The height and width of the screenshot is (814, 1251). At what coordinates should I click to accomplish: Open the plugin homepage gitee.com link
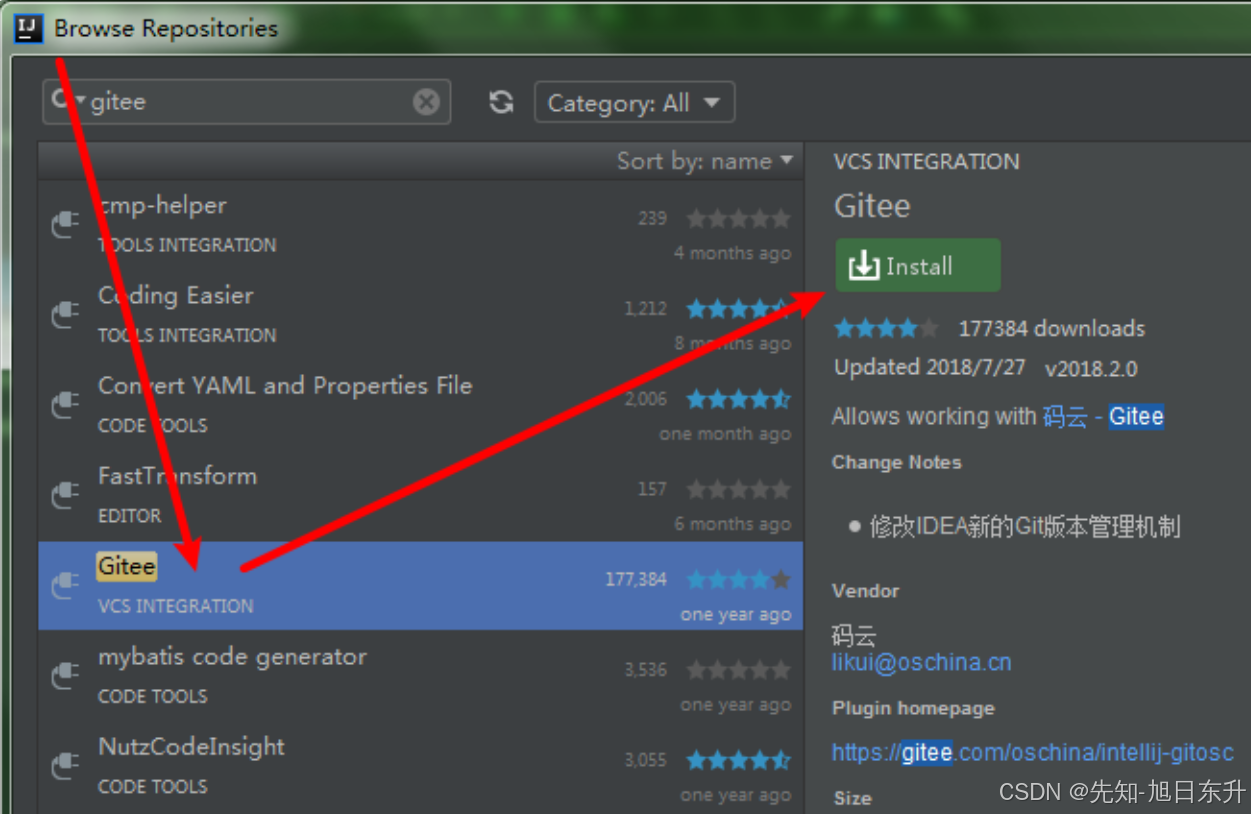pyautogui.click(x=1032, y=752)
